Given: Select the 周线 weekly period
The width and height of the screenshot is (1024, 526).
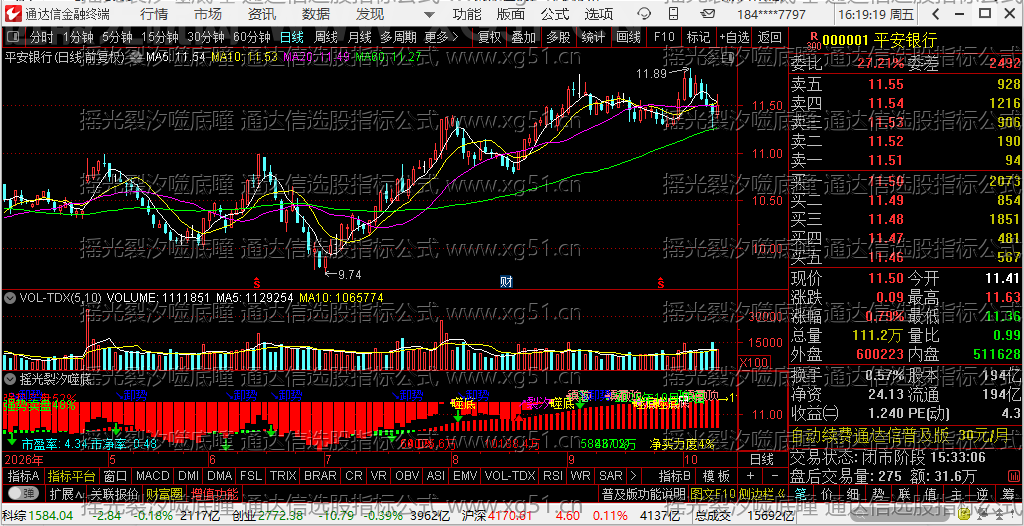Looking at the screenshot, I should tap(326, 37).
